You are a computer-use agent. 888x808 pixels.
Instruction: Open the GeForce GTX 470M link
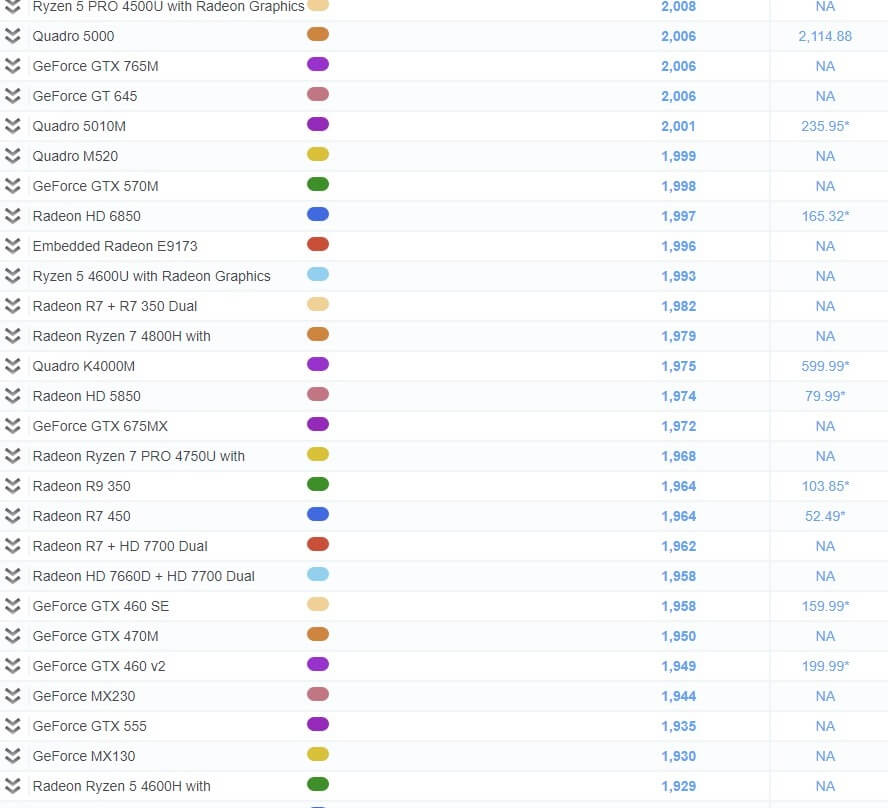(x=95, y=636)
